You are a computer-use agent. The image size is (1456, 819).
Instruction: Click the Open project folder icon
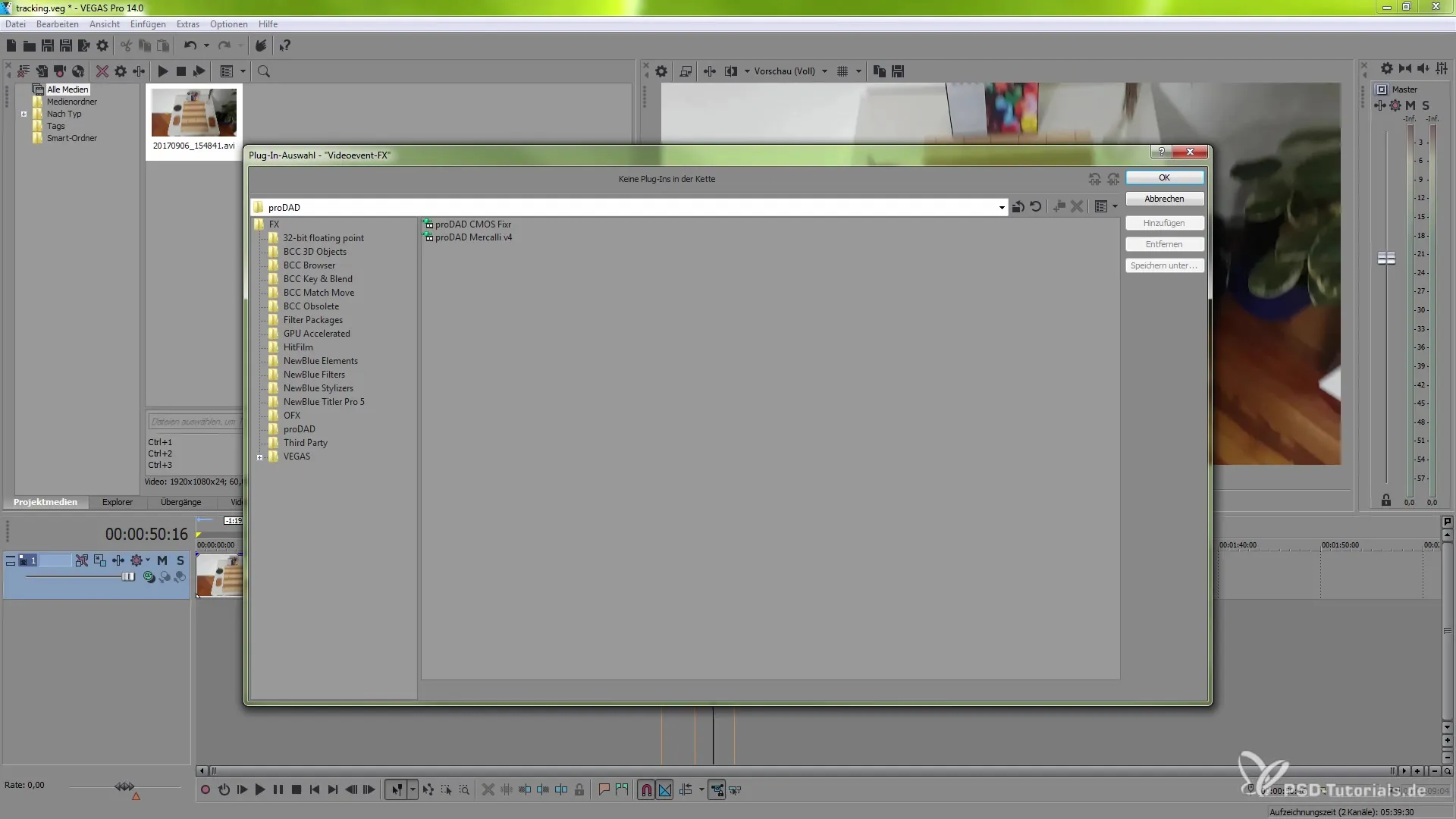pyautogui.click(x=29, y=45)
